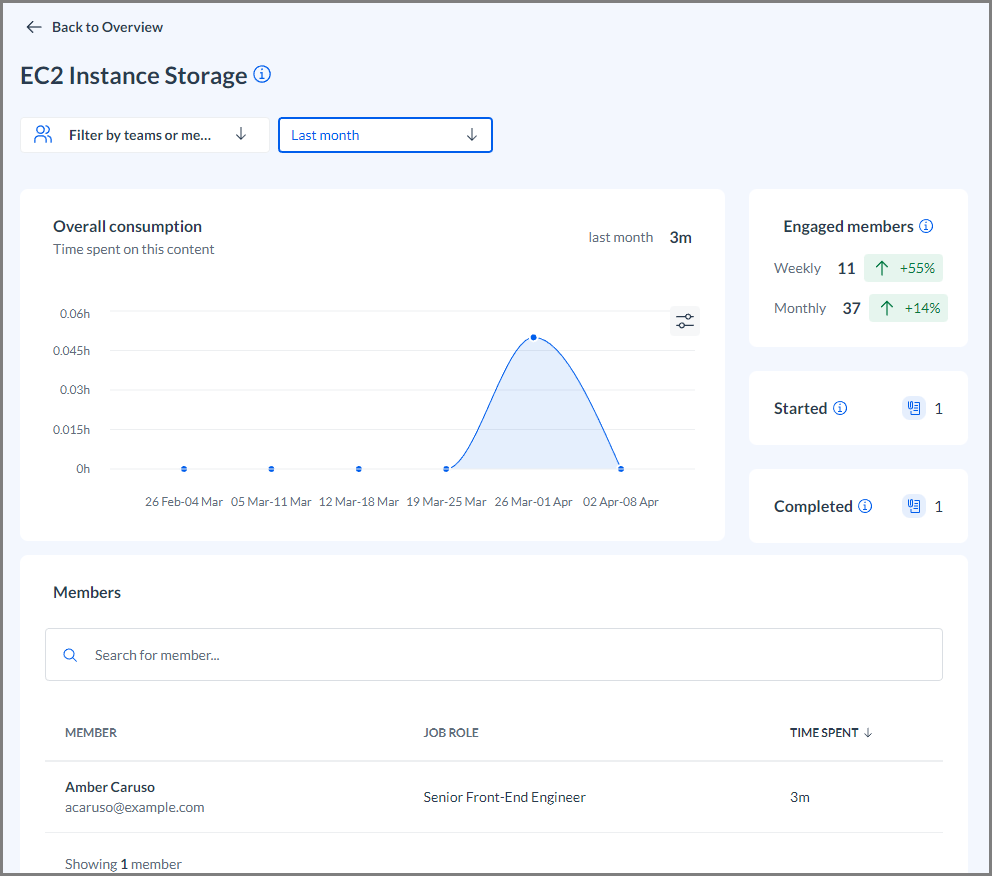Image resolution: width=992 pixels, height=876 pixels.
Task: Select the 26 Mar-01 Apr chart data point
Action: pyautogui.click(x=533, y=337)
